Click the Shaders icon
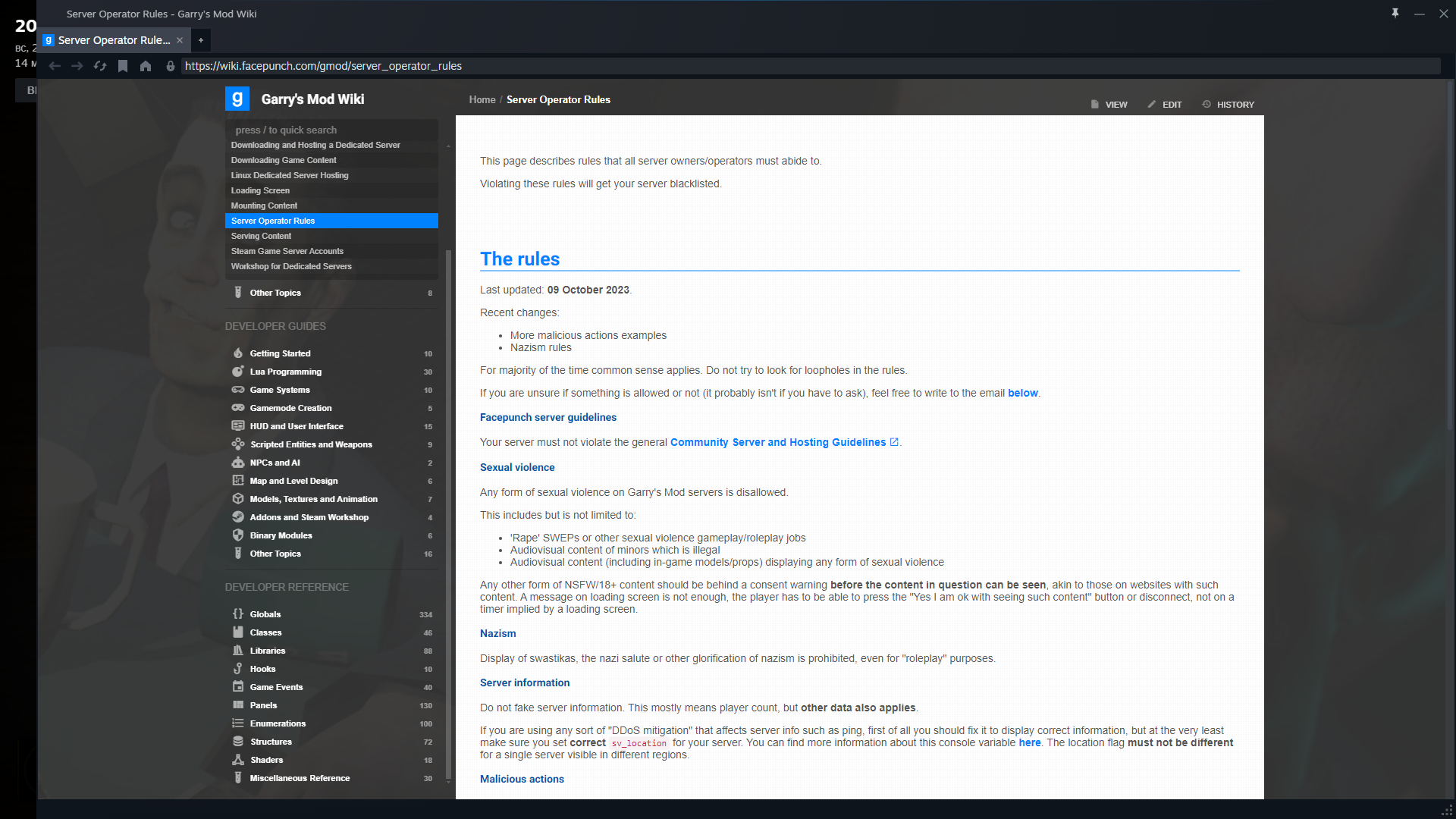 (238, 760)
